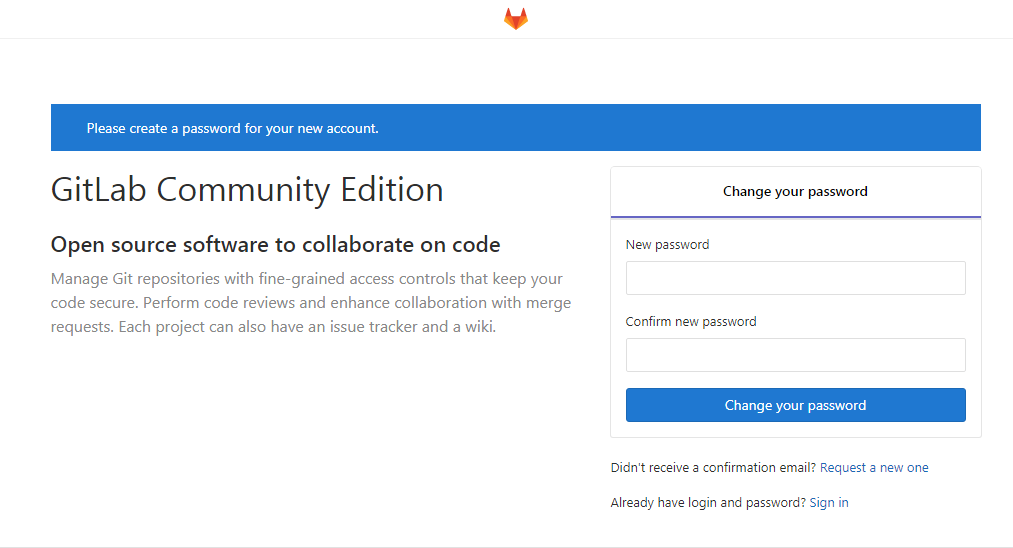The image size is (1013, 548).
Task: Follow the Sign in link
Action: coord(829,502)
